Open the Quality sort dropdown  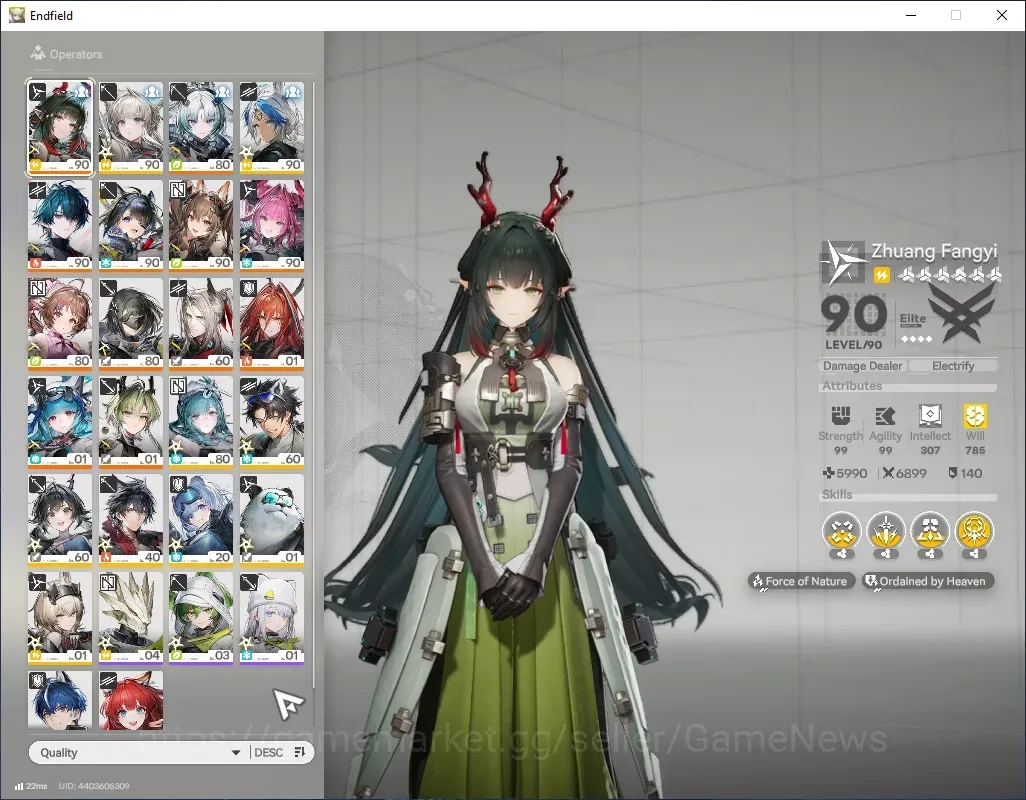[x=139, y=752]
